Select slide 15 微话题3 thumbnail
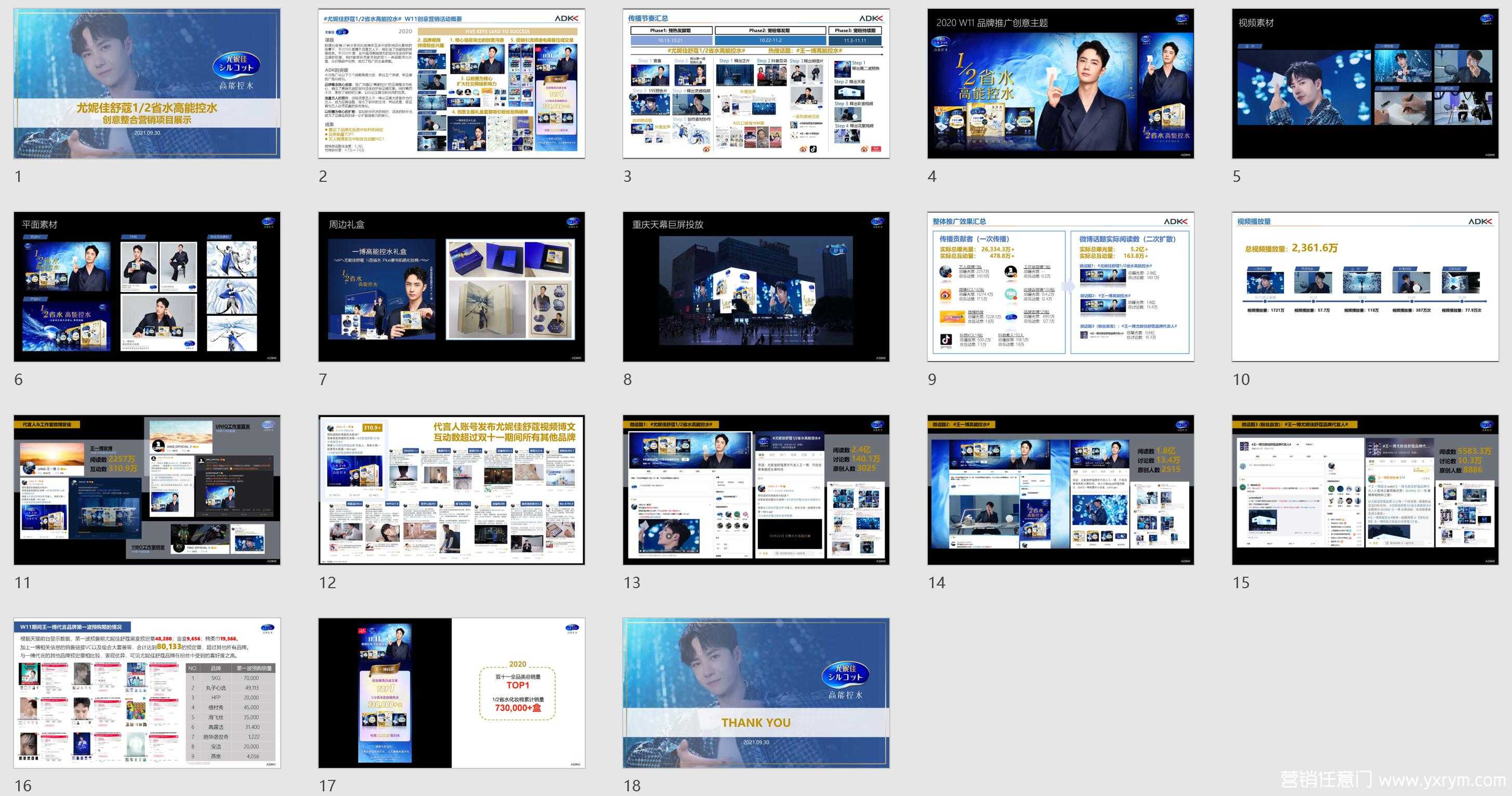1512x796 pixels. point(1365,490)
